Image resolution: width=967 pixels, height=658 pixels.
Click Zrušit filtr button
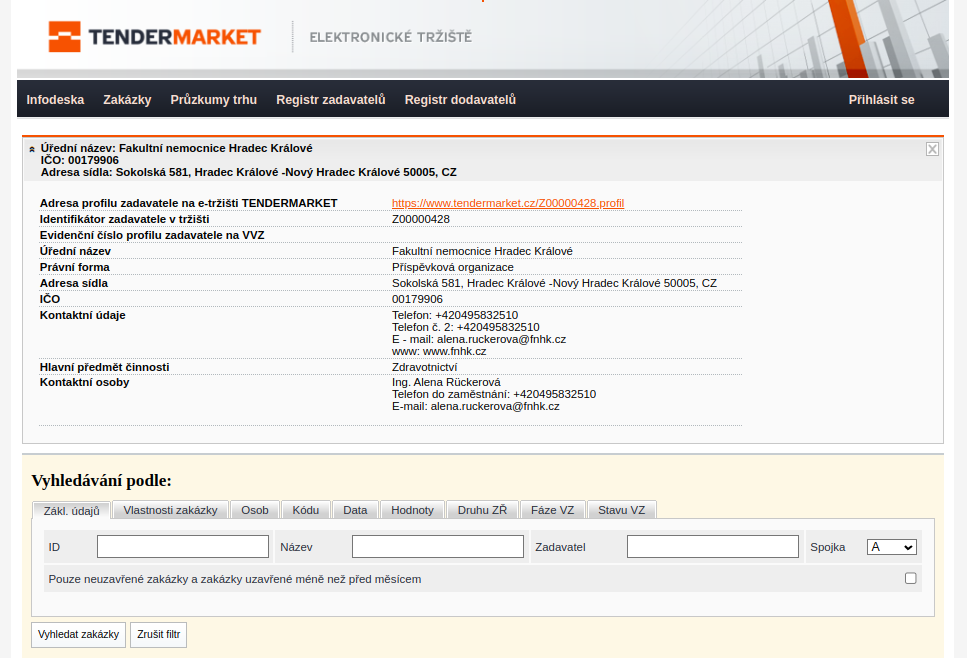coord(158,635)
